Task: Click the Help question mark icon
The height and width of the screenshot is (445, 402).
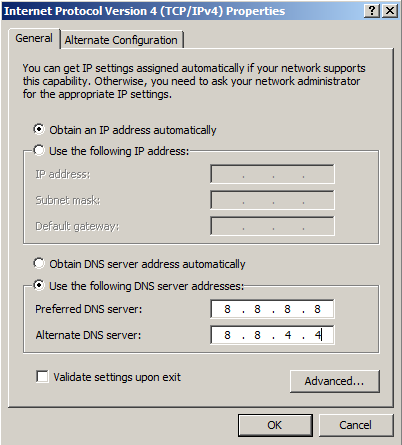Action: click(x=372, y=11)
